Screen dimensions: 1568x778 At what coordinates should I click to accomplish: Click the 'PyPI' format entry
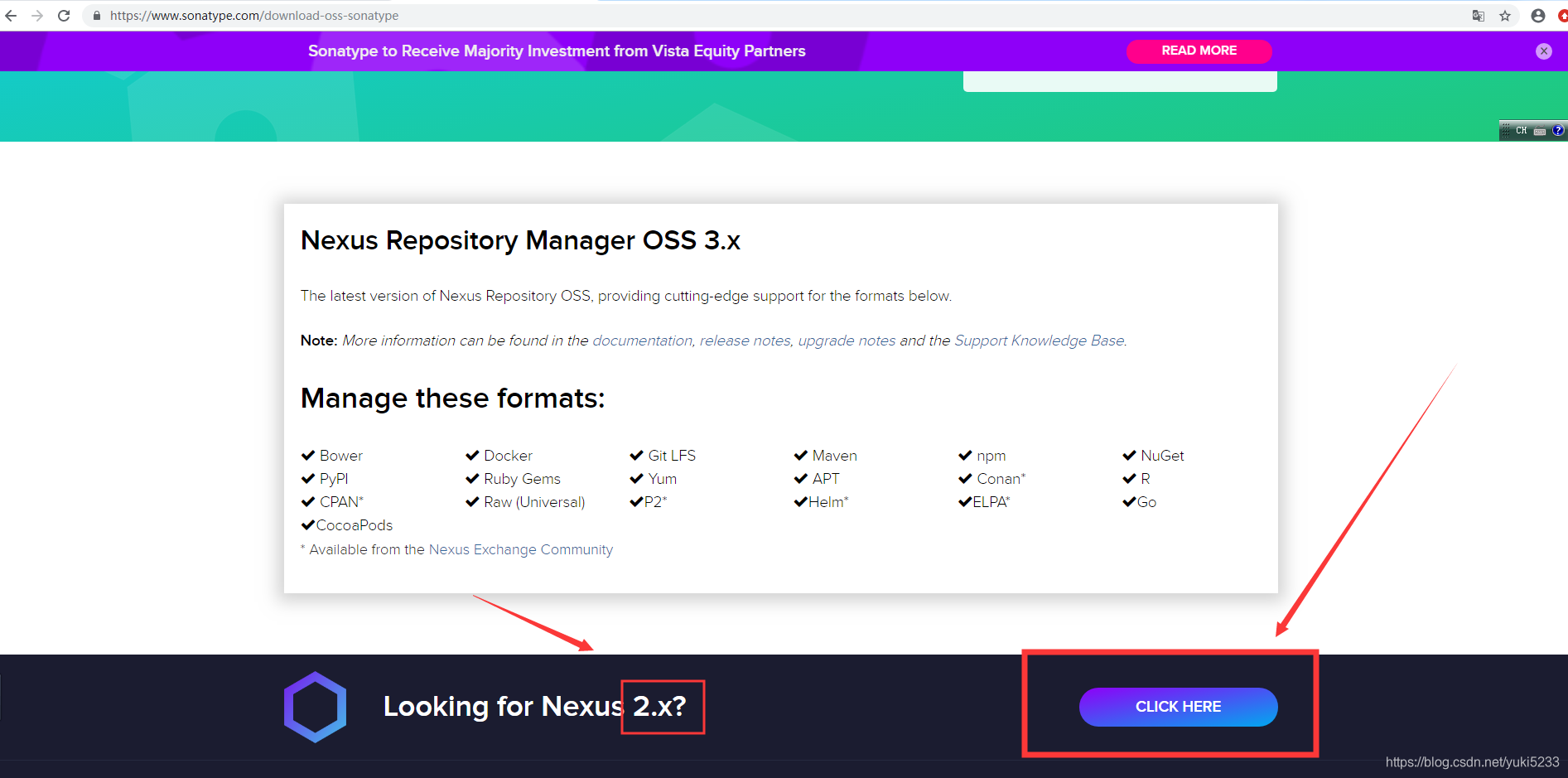point(334,479)
